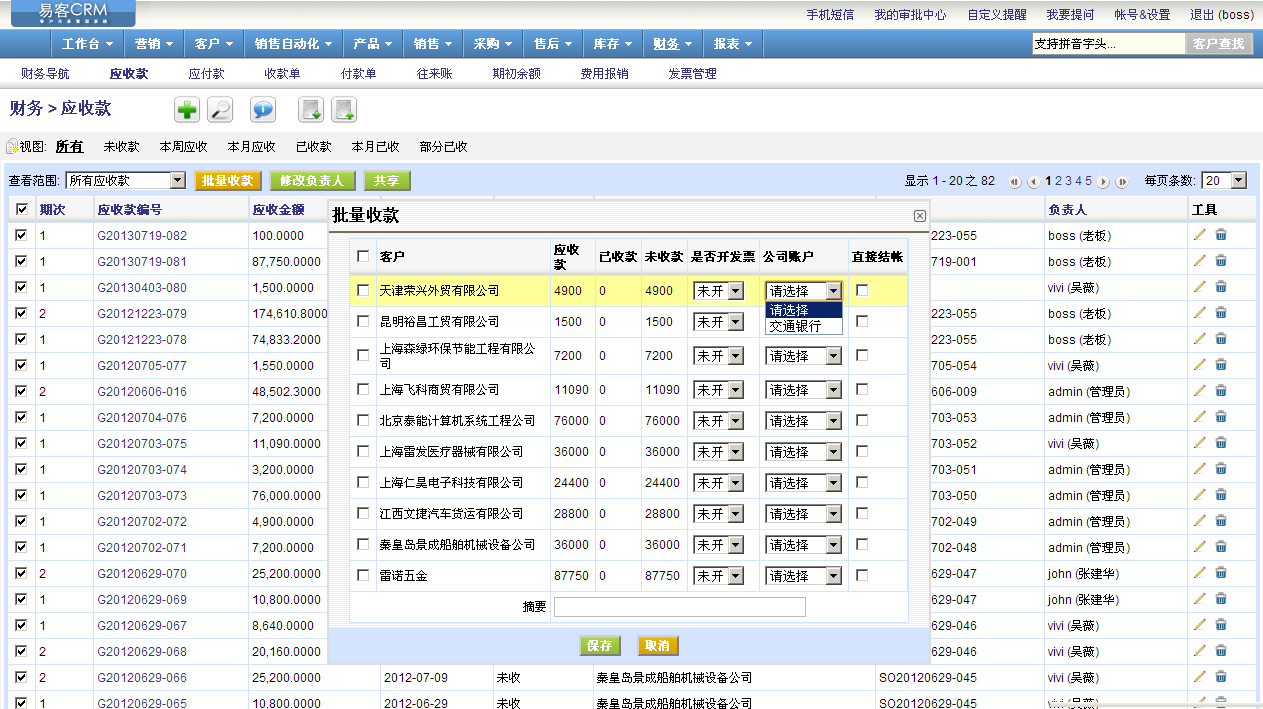Image resolution: width=1263 pixels, height=709 pixels.
Task: Click pencil edit icon for G20130719-082 row
Action: click(1200, 235)
